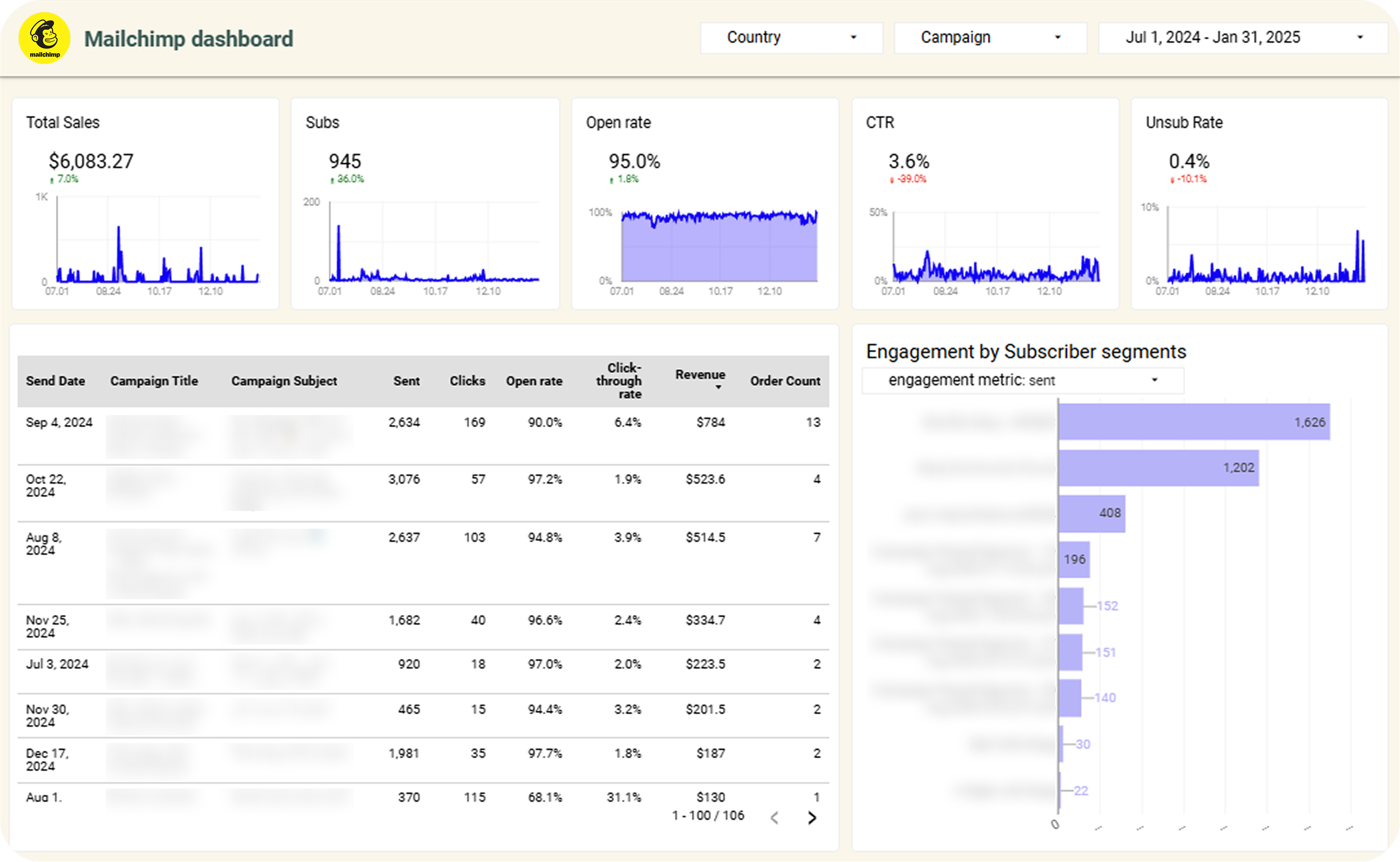Expand engagement metric sent selector

point(1022,380)
